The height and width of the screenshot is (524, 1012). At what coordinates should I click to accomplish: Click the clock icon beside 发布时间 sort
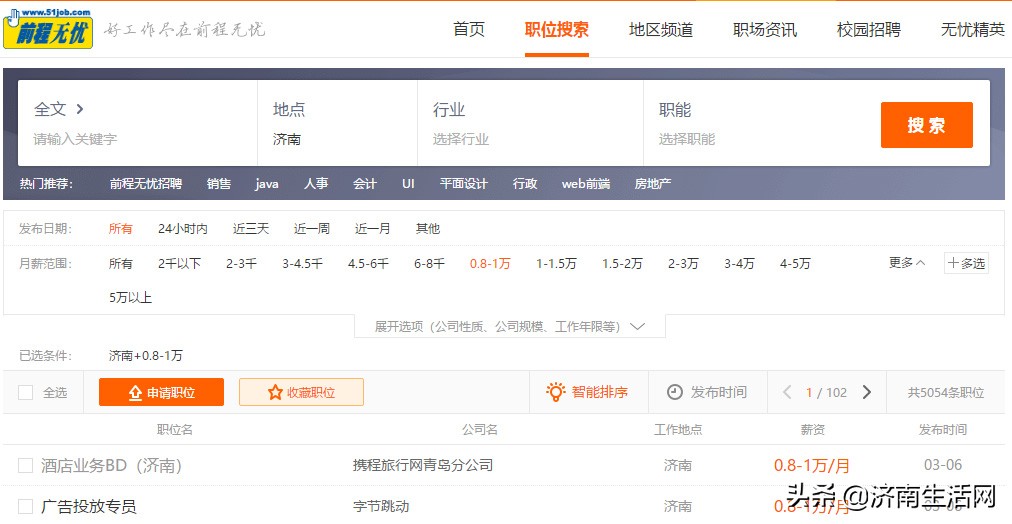pyautogui.click(x=674, y=392)
